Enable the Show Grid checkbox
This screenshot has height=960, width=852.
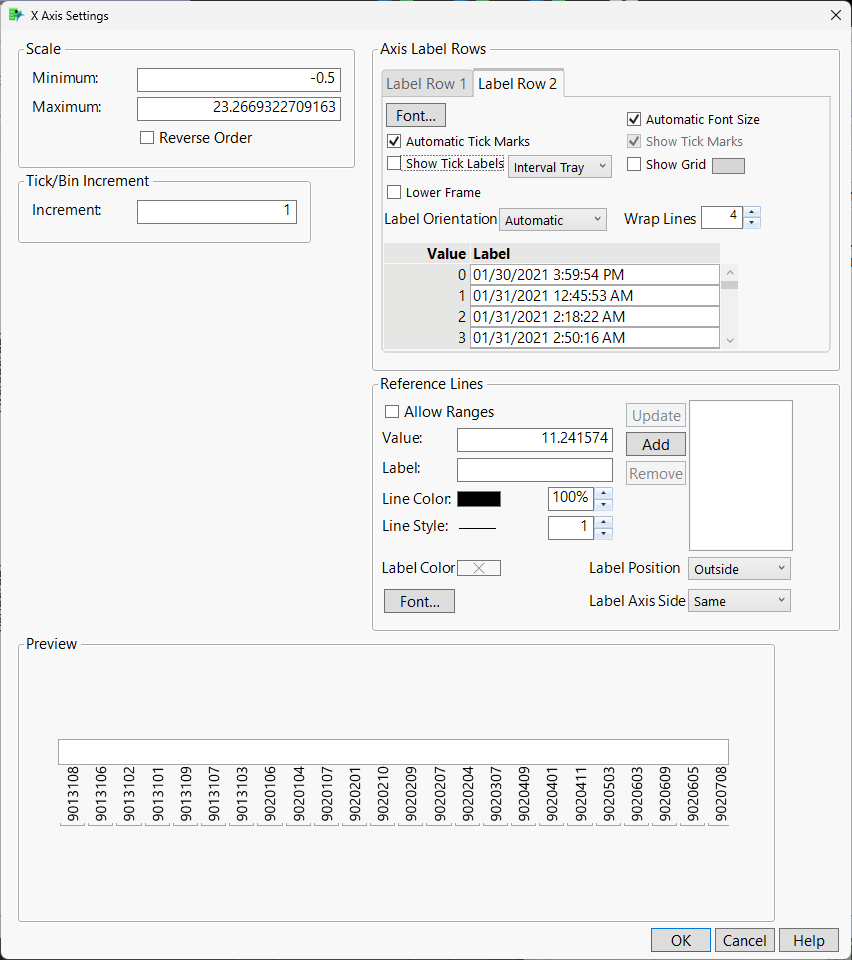(634, 164)
